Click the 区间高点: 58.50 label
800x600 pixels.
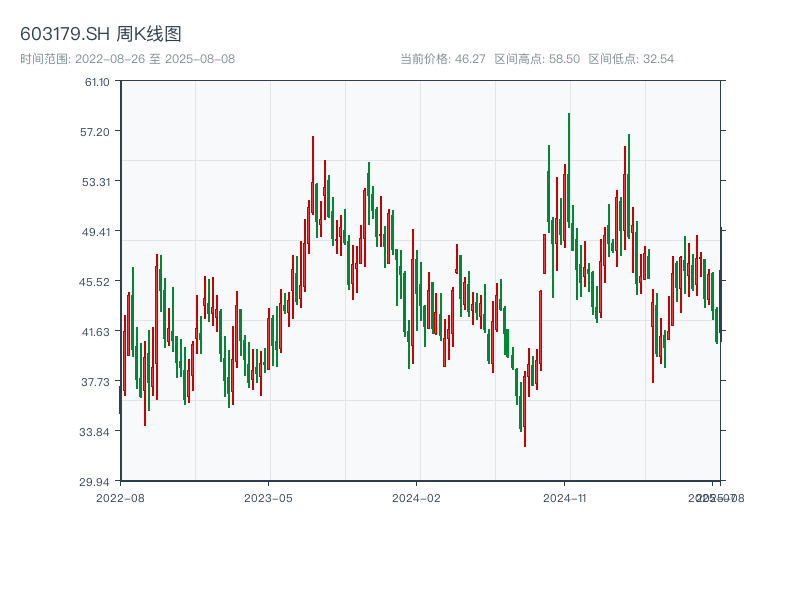click(x=537, y=59)
